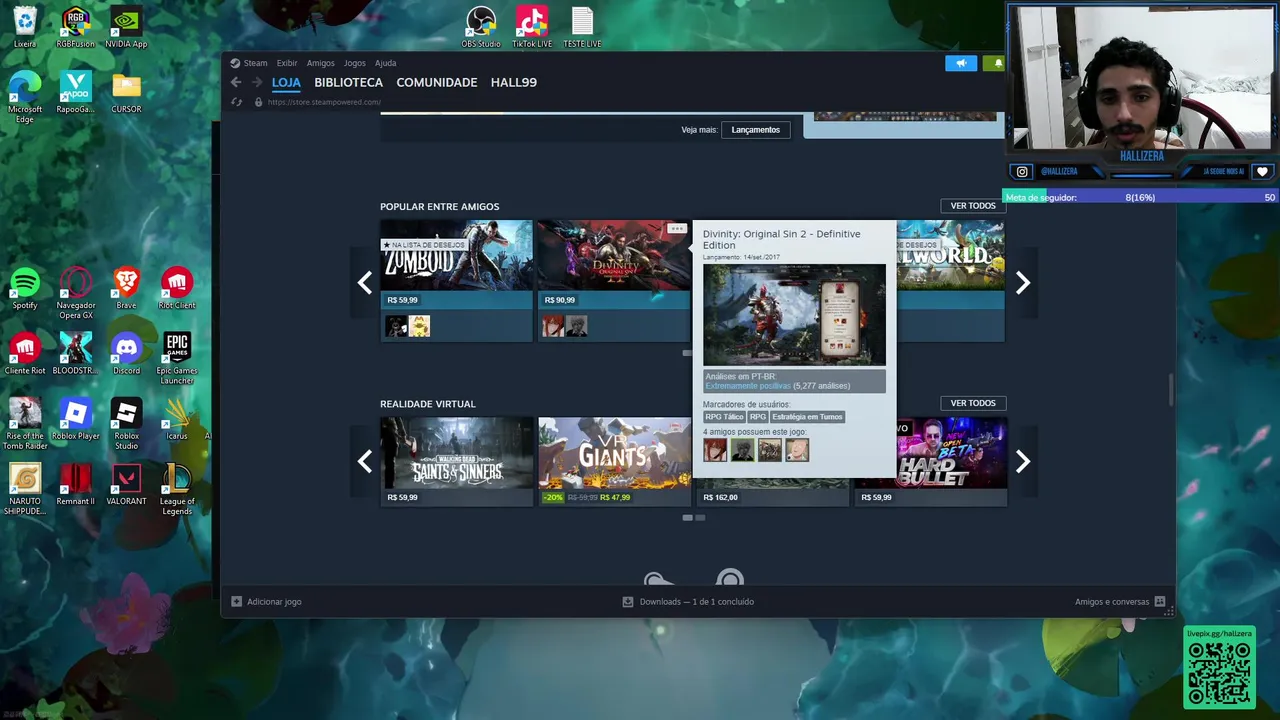Screen dimensions: 1280x720
Task: Open Roblox Studio shortcut
Action: pyautogui.click(x=126, y=424)
